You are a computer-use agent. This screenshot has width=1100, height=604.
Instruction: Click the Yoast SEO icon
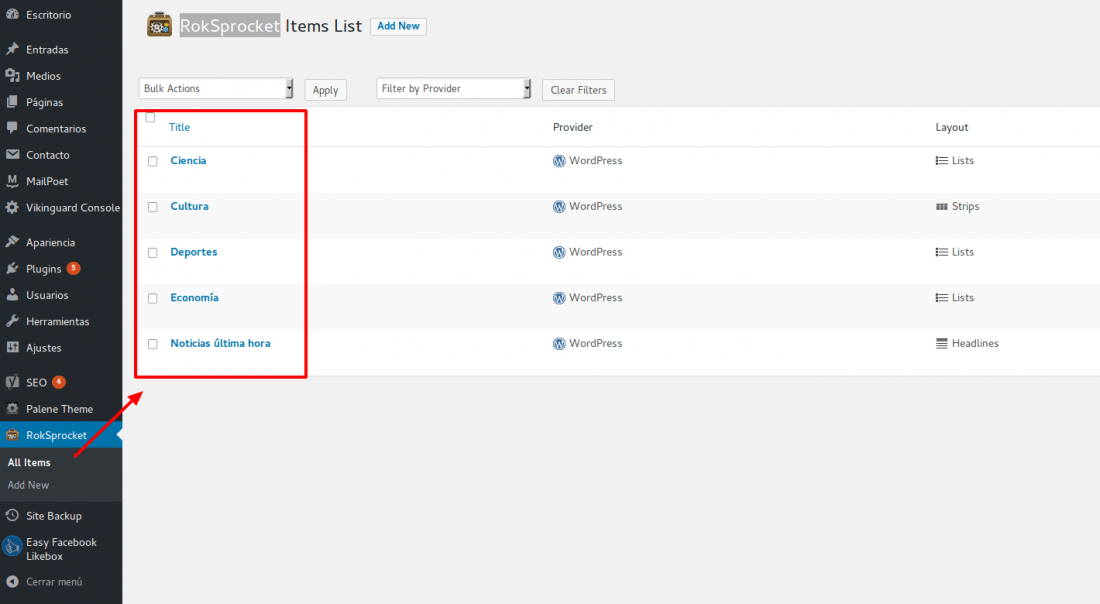click(x=12, y=382)
